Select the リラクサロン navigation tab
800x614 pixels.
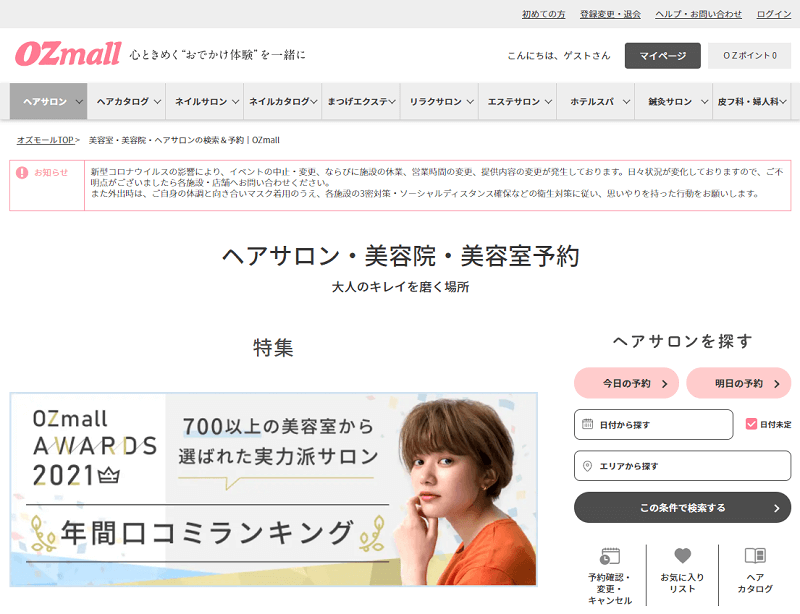click(439, 102)
